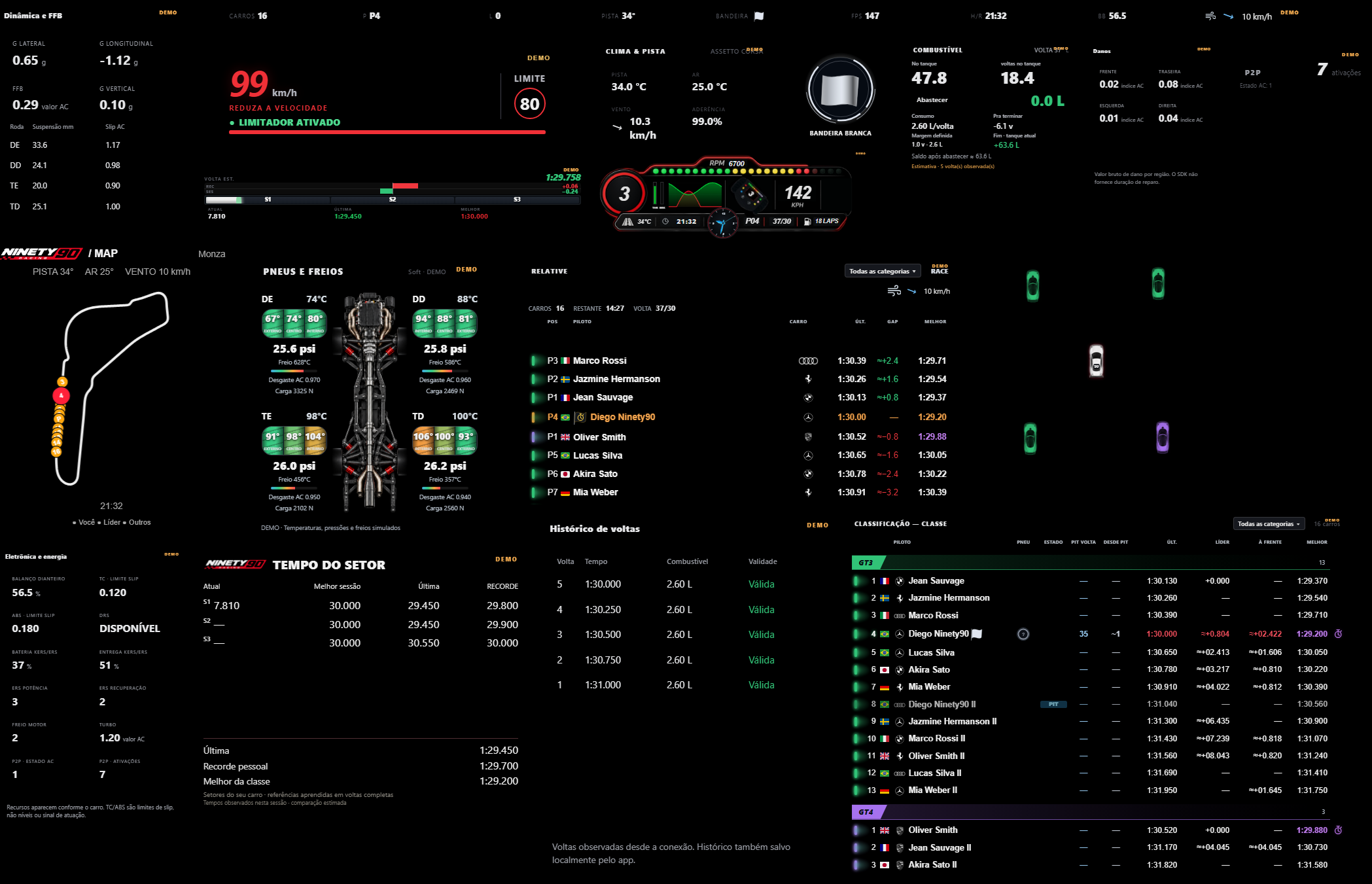
Task: Click the analog clock in the instrument cluster
Action: click(723, 224)
